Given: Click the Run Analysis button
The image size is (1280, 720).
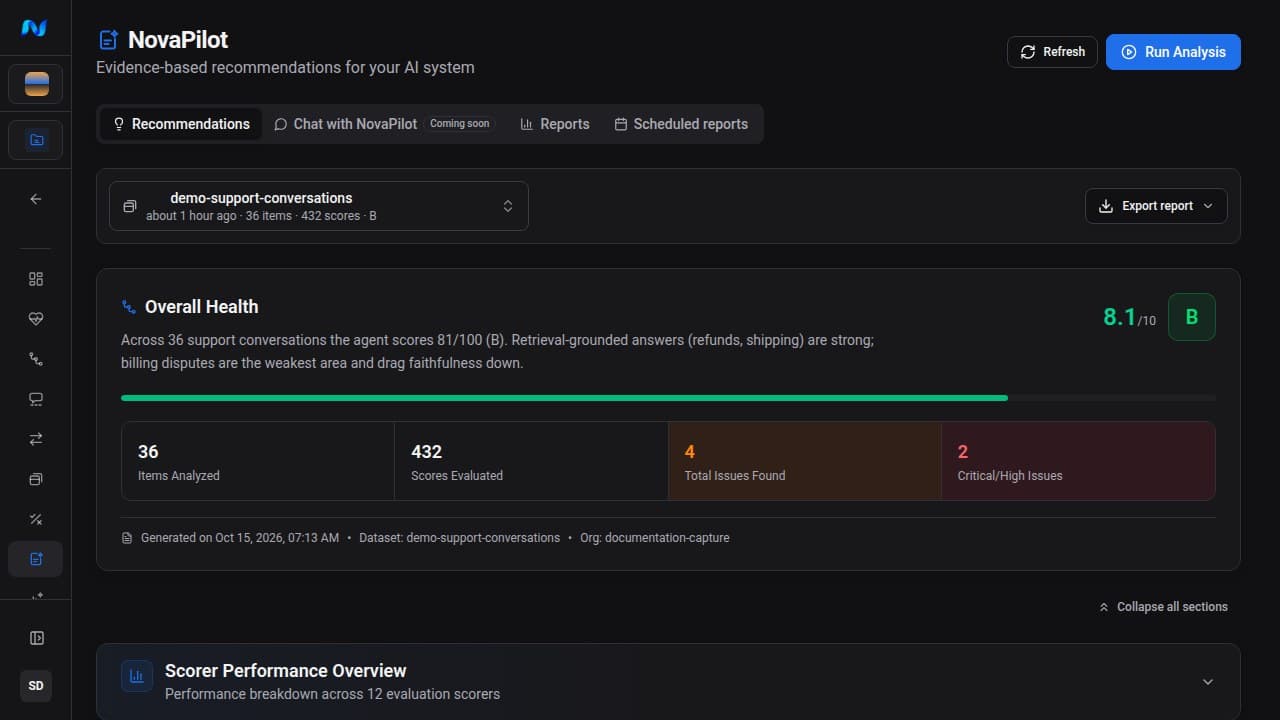Looking at the screenshot, I should [x=1173, y=52].
